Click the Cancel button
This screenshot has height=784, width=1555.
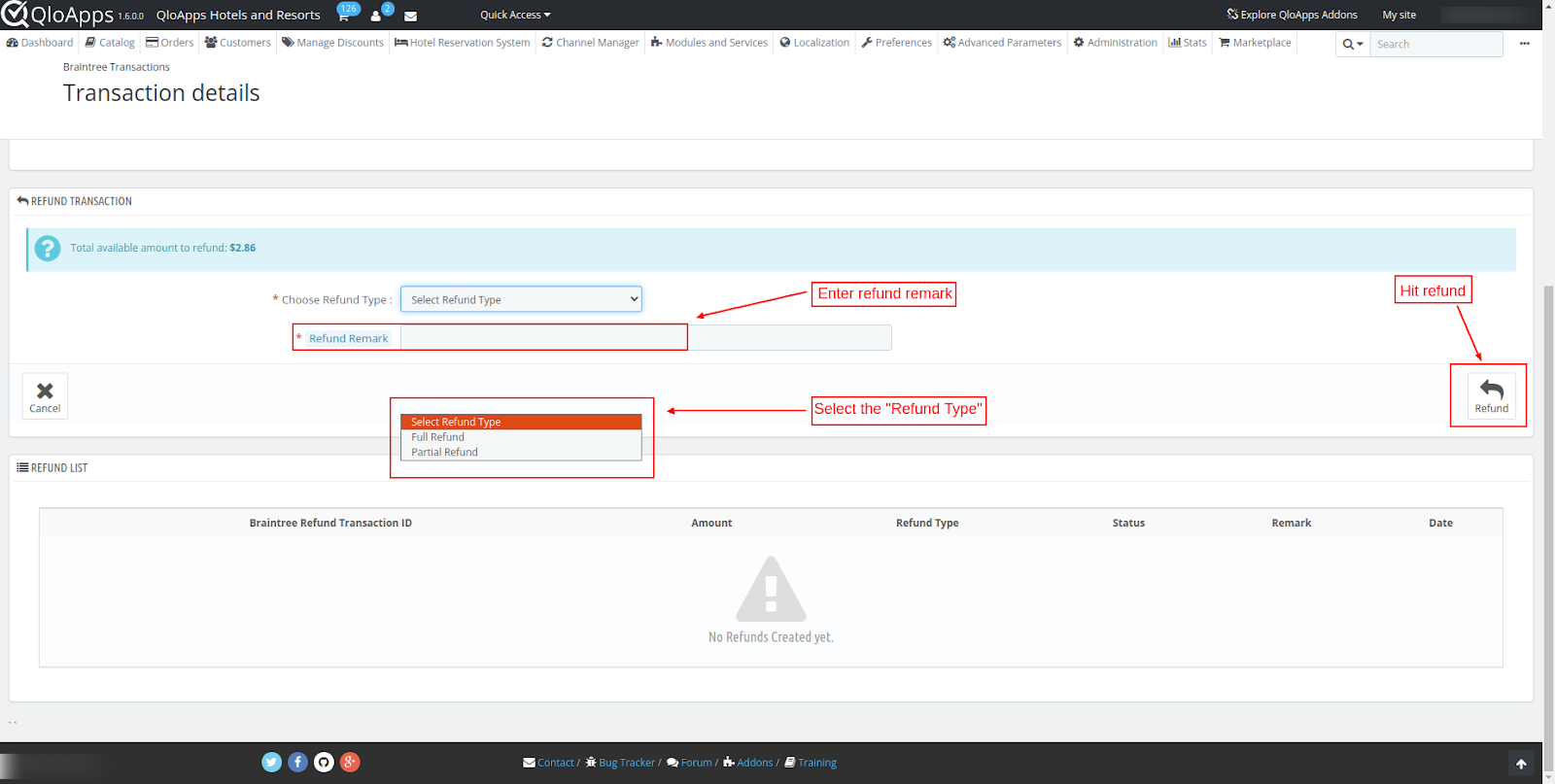tap(45, 396)
